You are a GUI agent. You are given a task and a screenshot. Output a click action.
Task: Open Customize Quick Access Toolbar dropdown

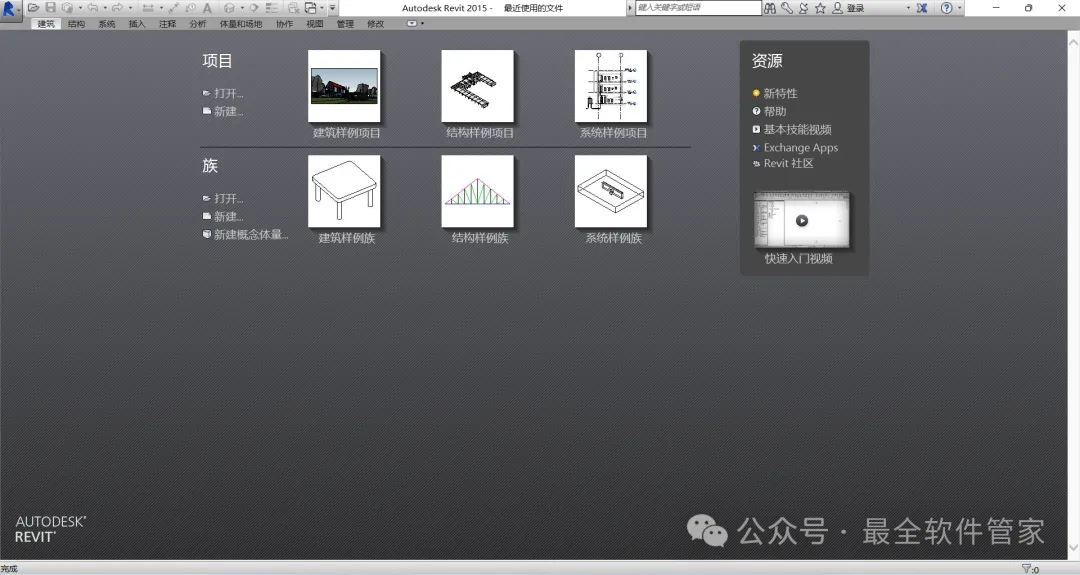(333, 8)
